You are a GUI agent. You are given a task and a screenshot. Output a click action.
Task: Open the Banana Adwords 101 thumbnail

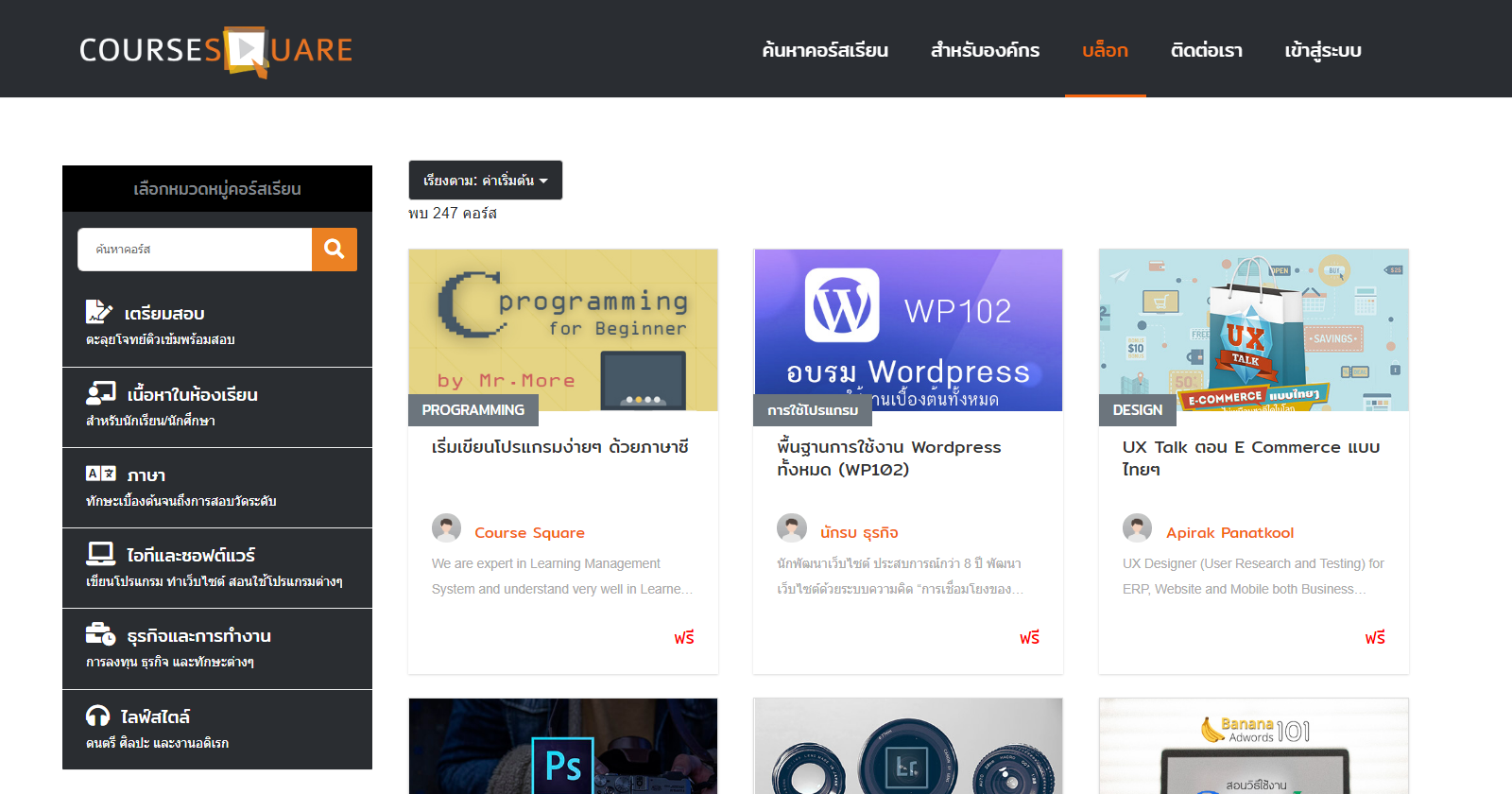tap(1254, 746)
